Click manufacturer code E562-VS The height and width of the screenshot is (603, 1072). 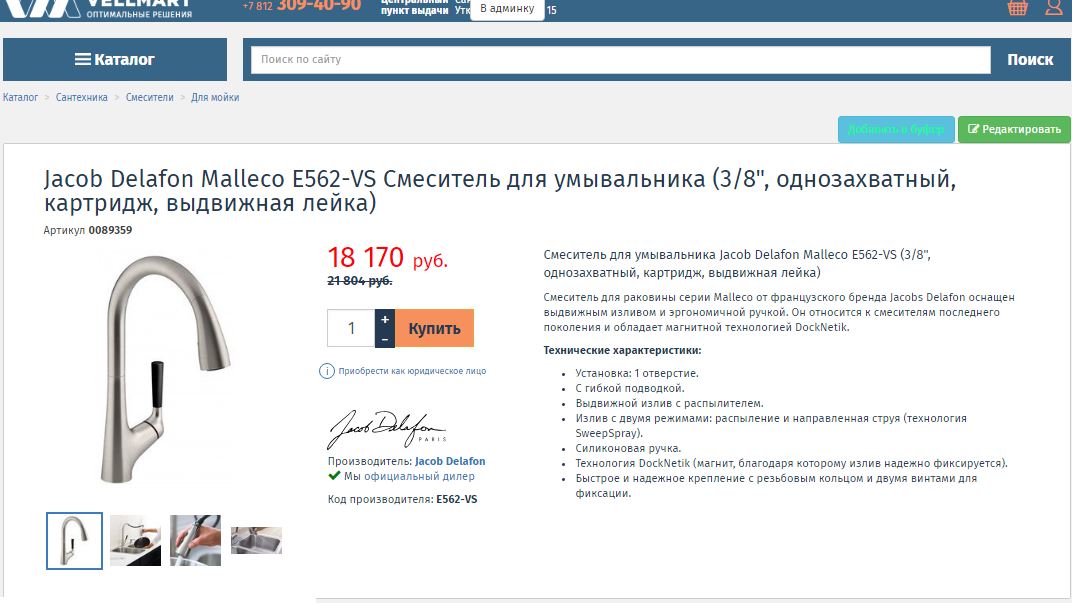(x=457, y=499)
